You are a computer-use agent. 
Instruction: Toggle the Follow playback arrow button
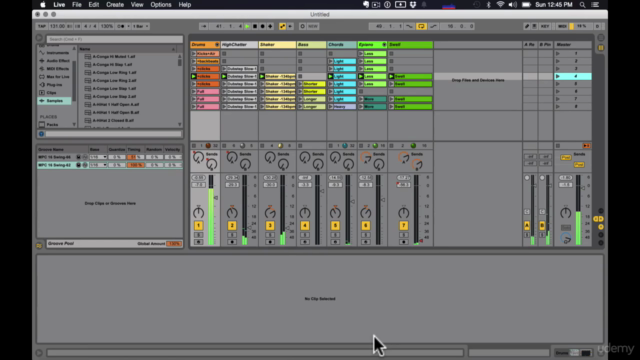(x=203, y=26)
